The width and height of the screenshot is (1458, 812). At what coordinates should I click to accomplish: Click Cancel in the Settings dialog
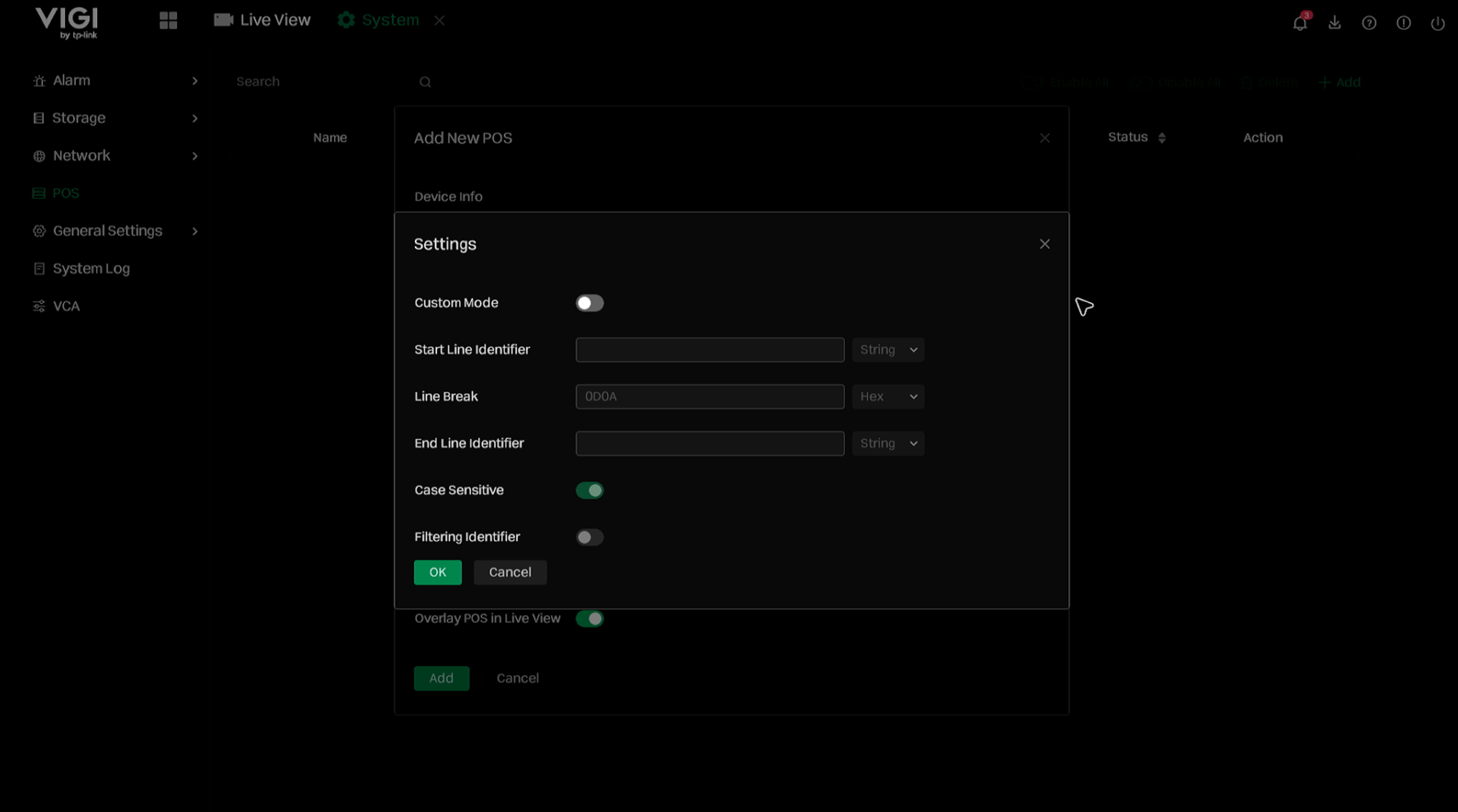pos(510,572)
